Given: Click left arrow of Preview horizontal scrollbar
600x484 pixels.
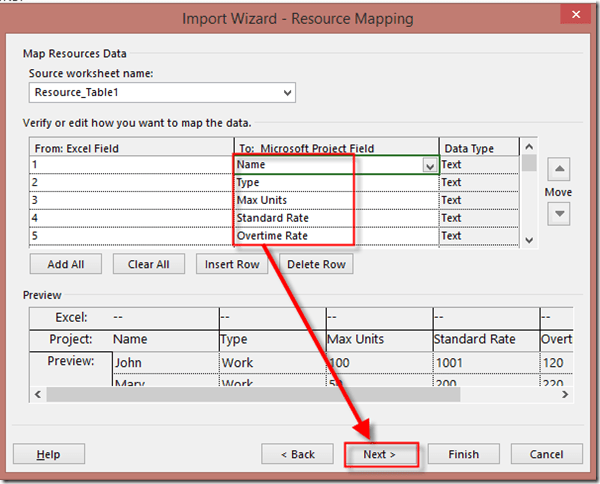Looking at the screenshot, I should pyautogui.click(x=37, y=395).
